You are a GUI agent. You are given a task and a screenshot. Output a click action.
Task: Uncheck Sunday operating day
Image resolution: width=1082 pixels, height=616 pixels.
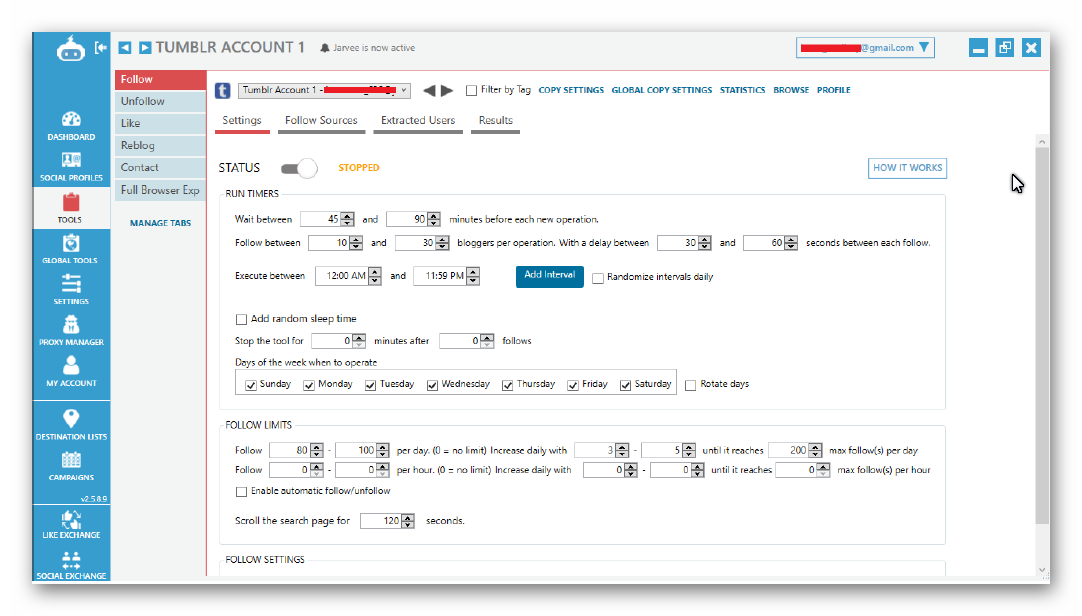click(251, 385)
